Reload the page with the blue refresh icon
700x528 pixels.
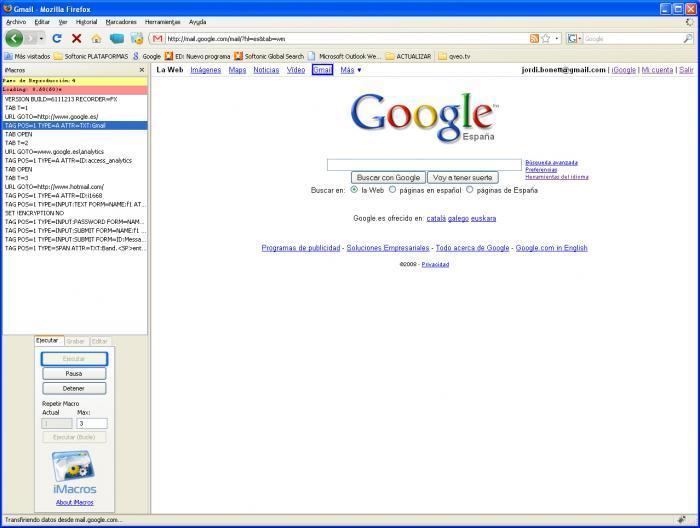pos(57,39)
